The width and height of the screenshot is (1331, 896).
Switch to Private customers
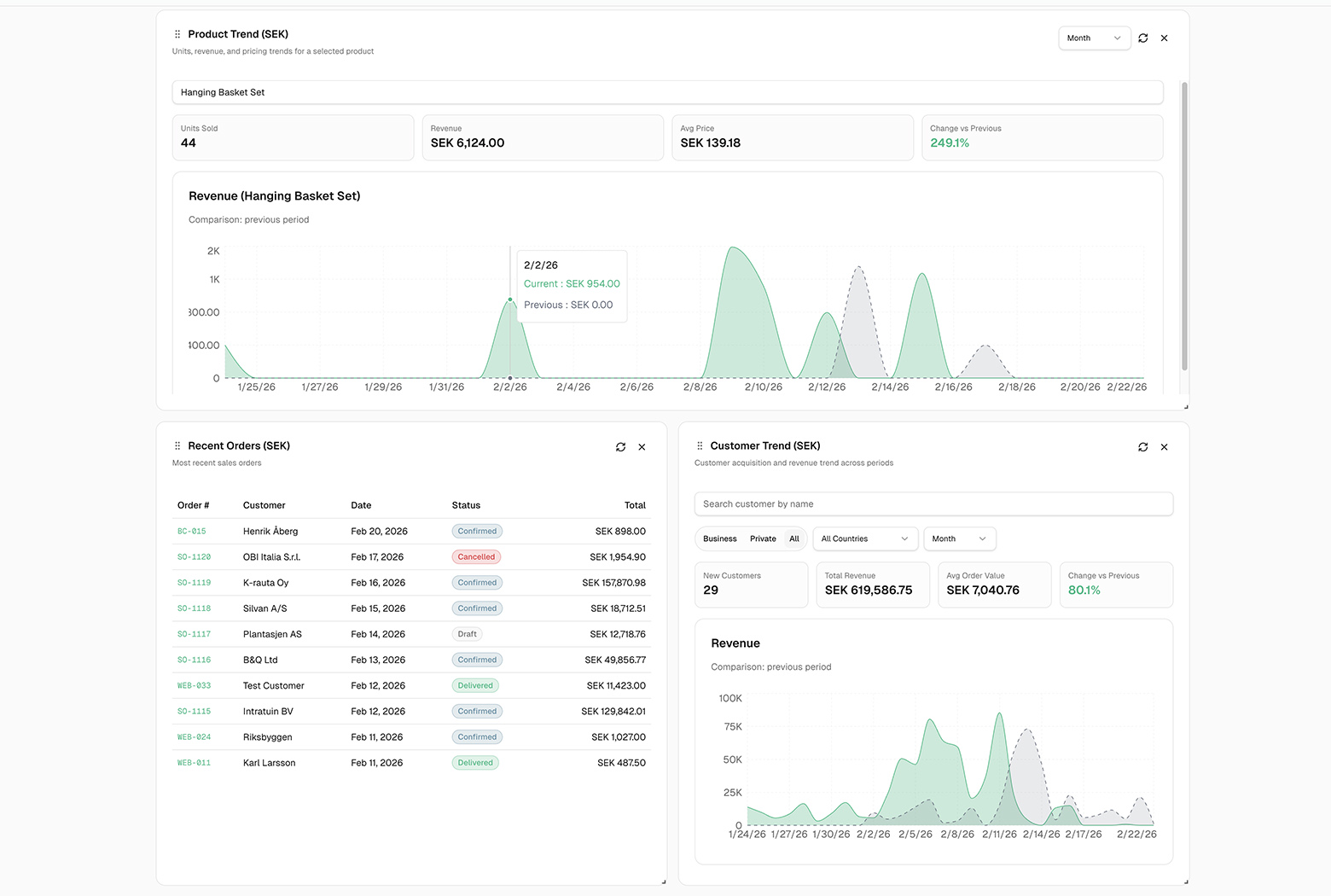762,538
